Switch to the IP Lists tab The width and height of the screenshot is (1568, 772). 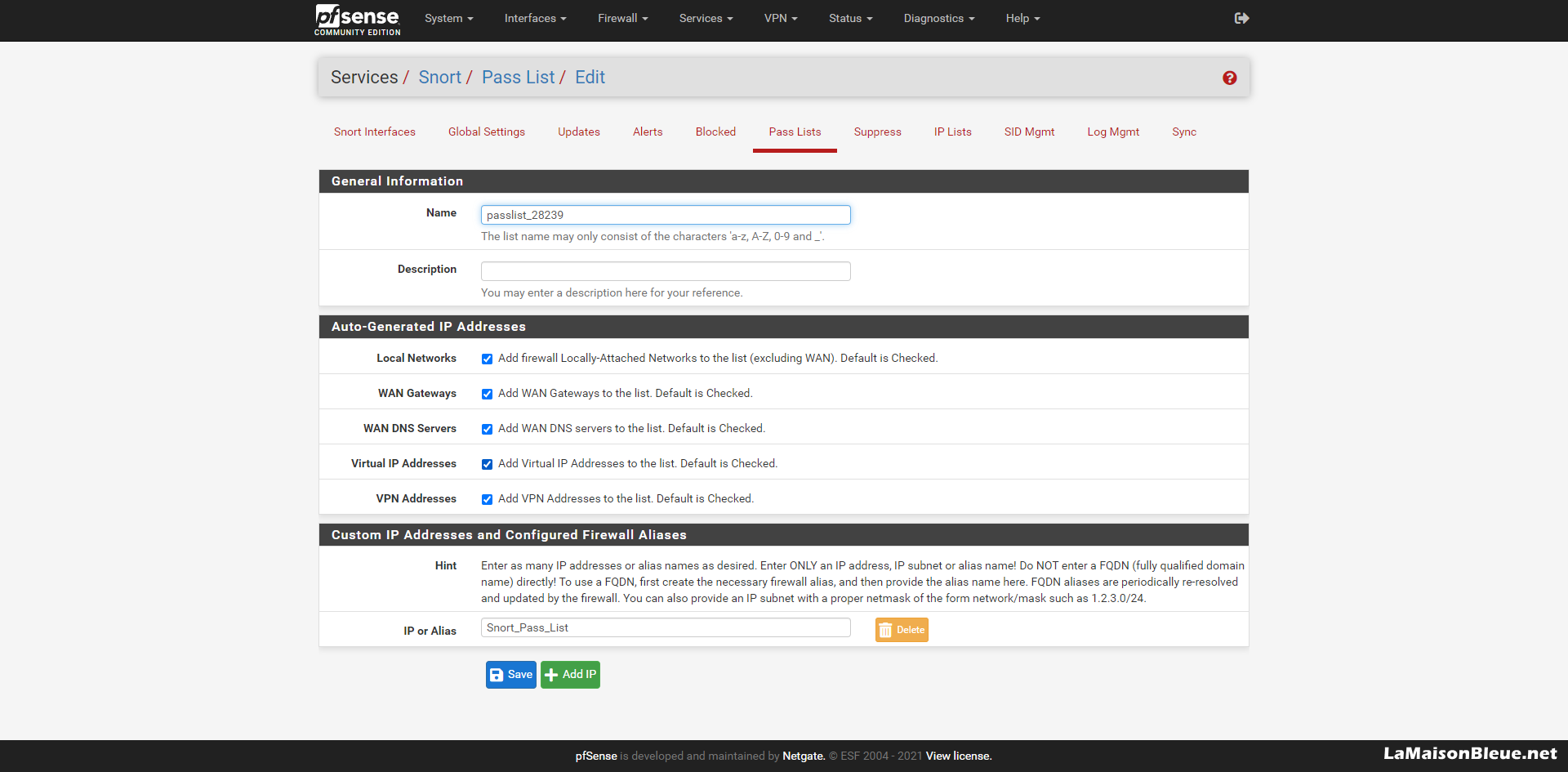click(x=953, y=132)
